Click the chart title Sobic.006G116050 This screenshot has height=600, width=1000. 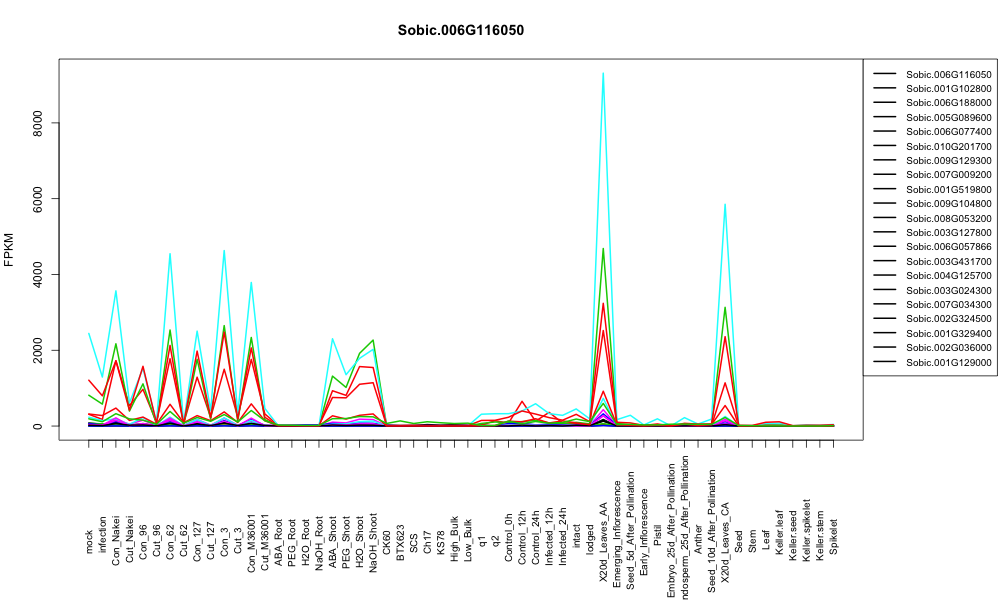460,31
